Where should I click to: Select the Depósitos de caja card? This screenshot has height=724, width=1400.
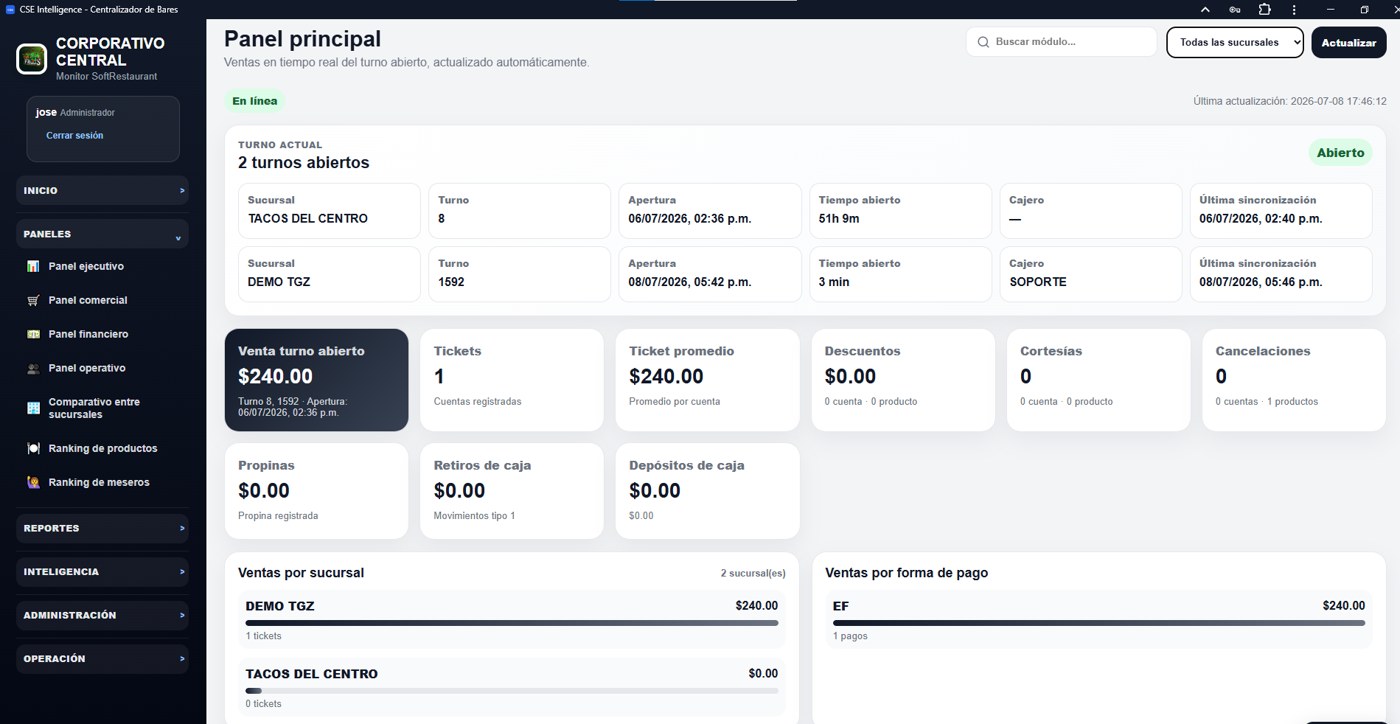tap(707, 491)
